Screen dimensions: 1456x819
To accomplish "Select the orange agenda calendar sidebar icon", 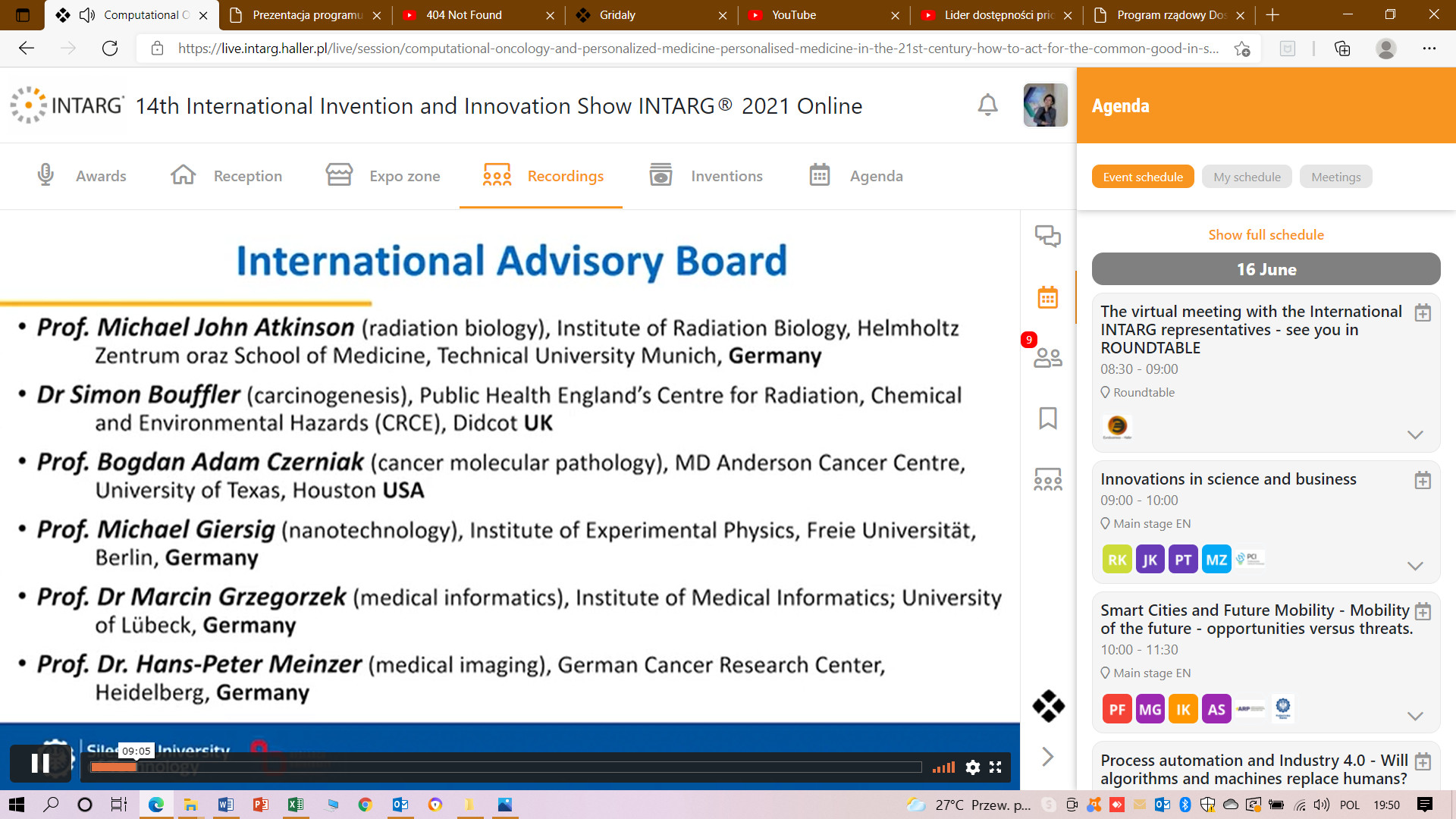I will point(1048,297).
